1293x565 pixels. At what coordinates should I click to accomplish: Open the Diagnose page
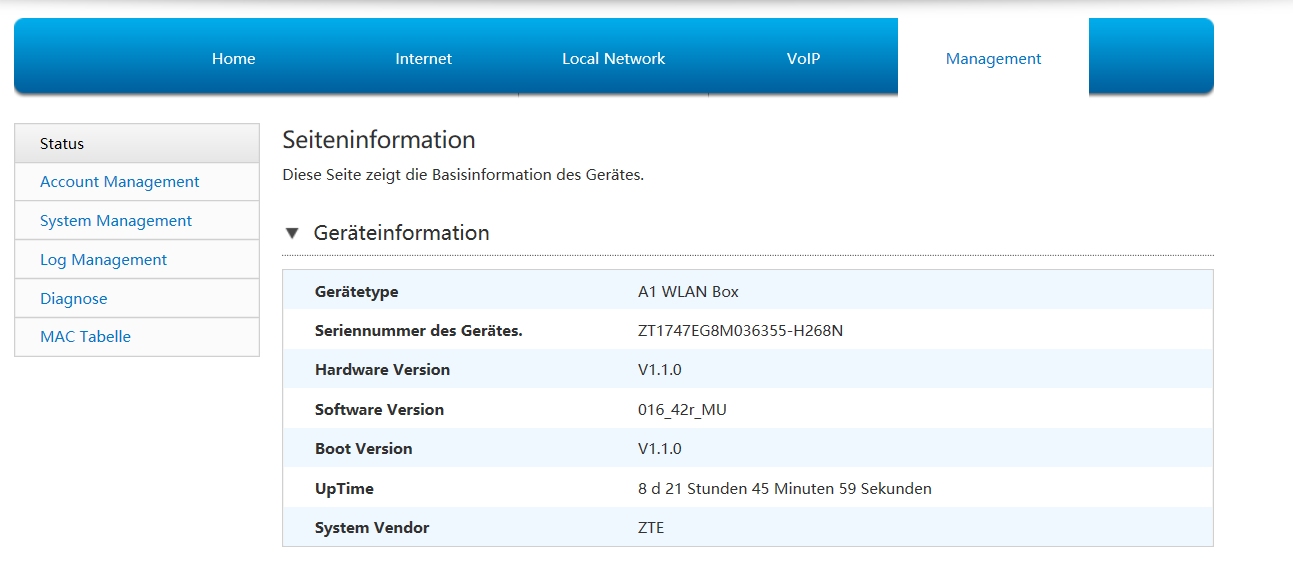coord(73,299)
